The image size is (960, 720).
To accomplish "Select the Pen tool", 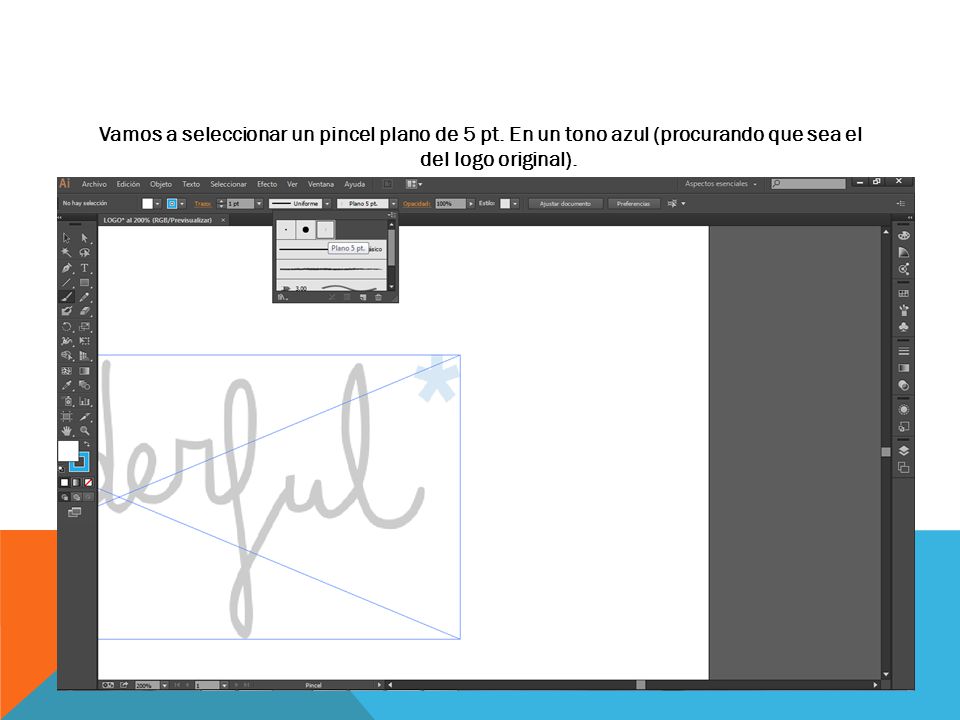I will tap(67, 268).
